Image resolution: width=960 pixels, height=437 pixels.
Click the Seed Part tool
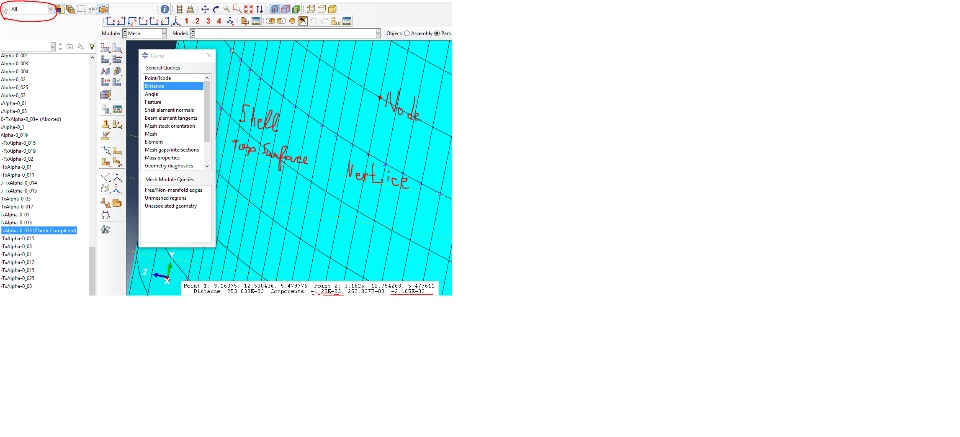coord(105,48)
